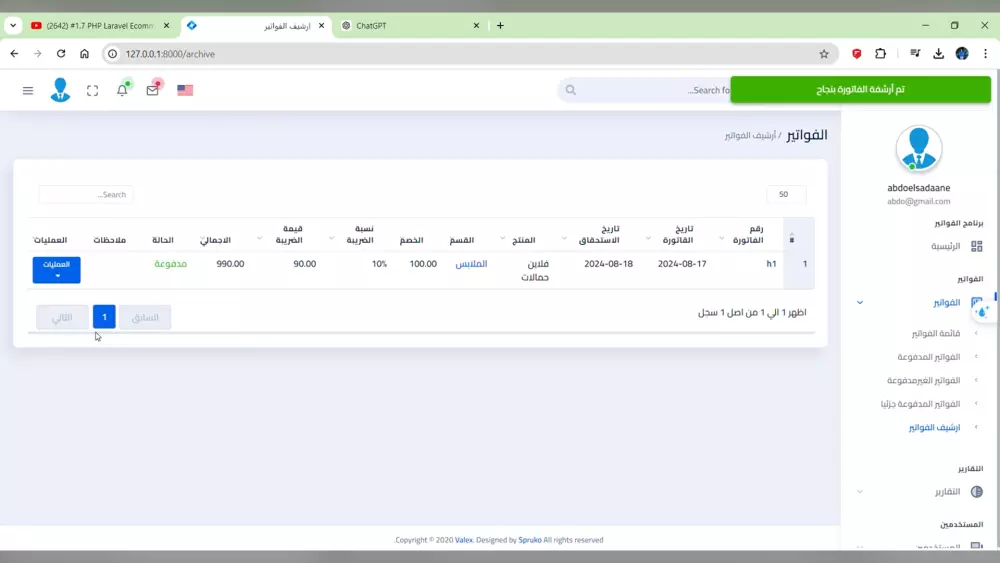The image size is (1000, 563).
Task: Focus the table Search input
Action: 85,194
